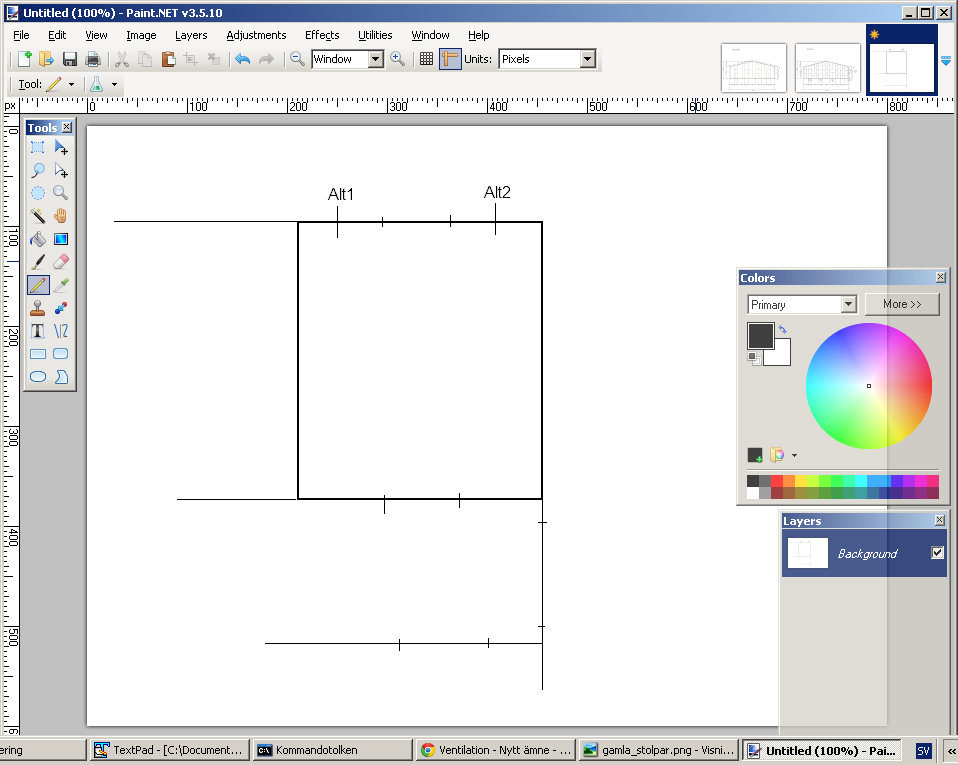Switch to the second image thumbnail
958x765 pixels.
point(827,68)
